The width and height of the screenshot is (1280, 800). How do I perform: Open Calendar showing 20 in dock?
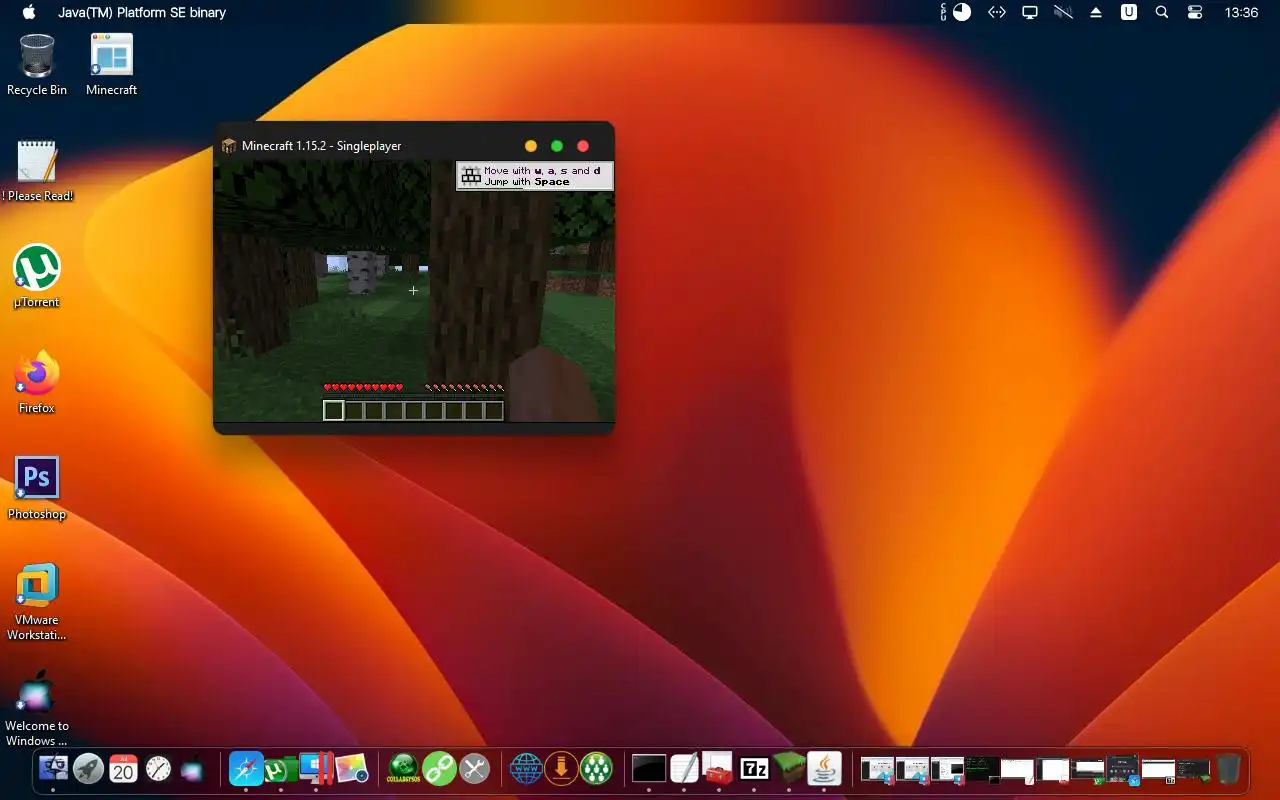coord(123,768)
